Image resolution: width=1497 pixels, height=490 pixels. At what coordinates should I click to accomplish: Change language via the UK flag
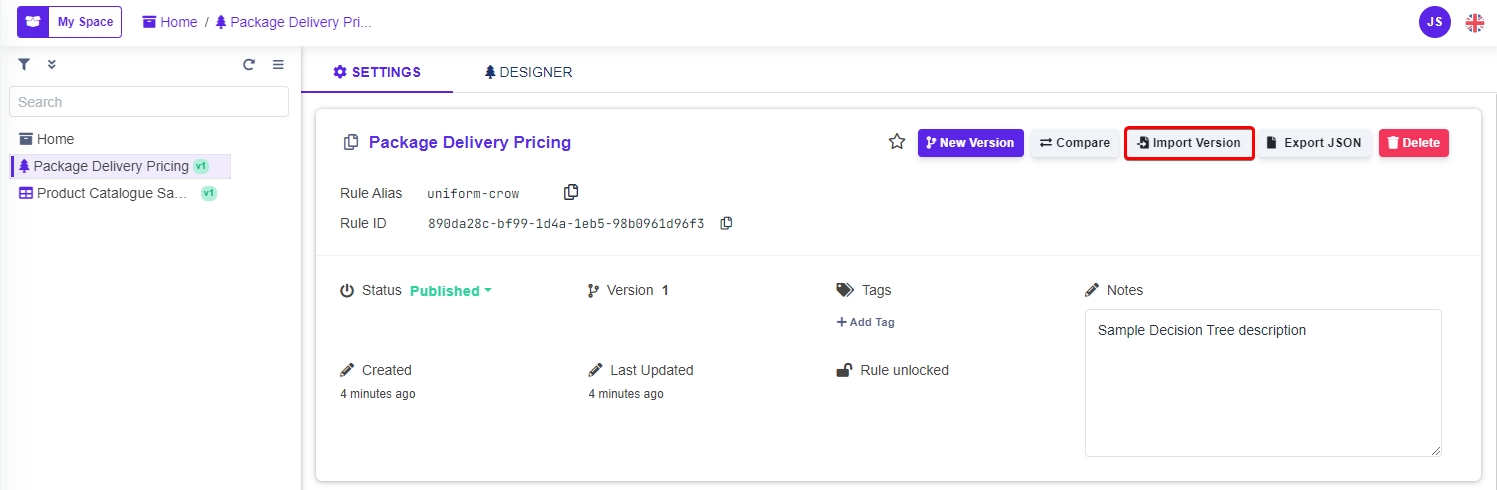(1475, 22)
